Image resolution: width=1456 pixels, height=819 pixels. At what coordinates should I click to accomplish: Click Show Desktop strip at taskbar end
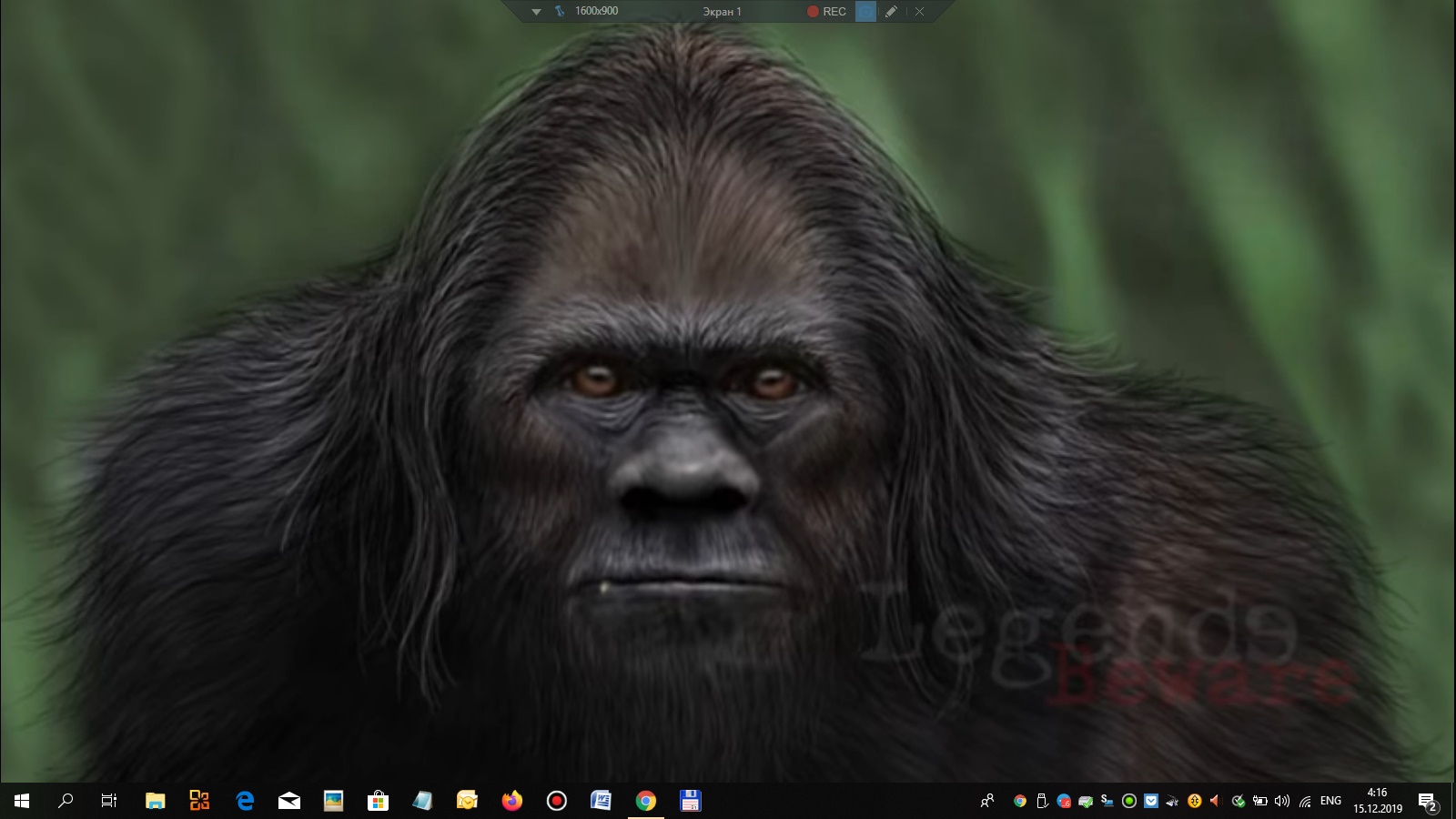tap(1453, 801)
